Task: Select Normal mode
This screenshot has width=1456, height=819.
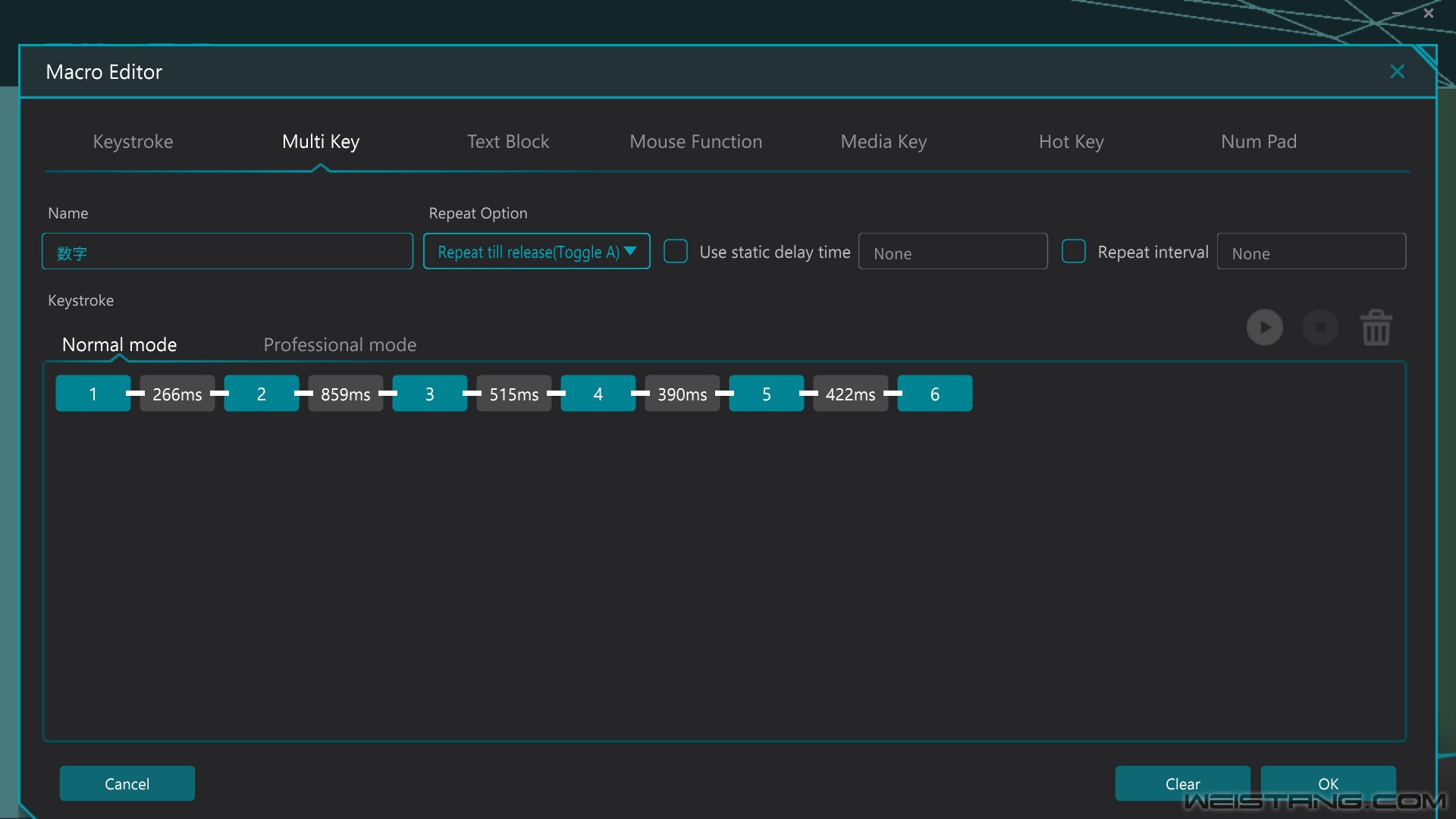Action: click(x=119, y=345)
